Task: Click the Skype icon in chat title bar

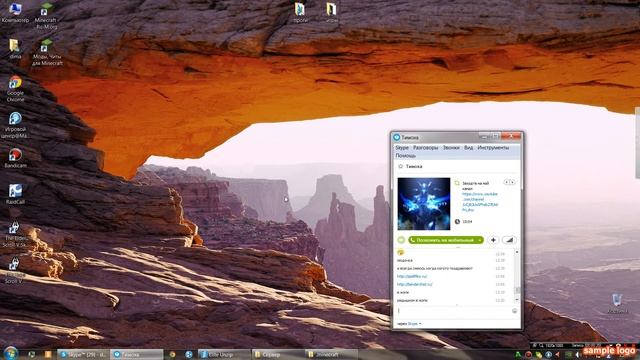Action: click(x=397, y=137)
